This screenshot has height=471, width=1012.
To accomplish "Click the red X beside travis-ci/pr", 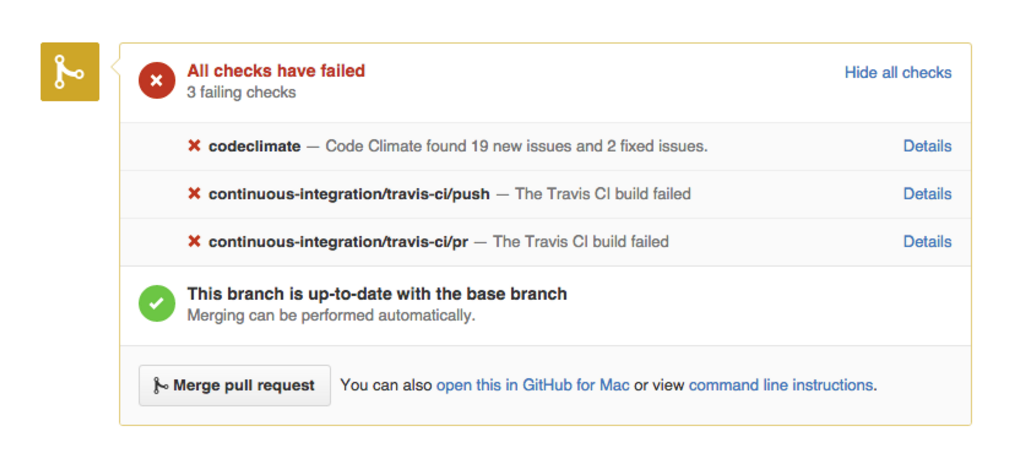I will (x=194, y=241).
